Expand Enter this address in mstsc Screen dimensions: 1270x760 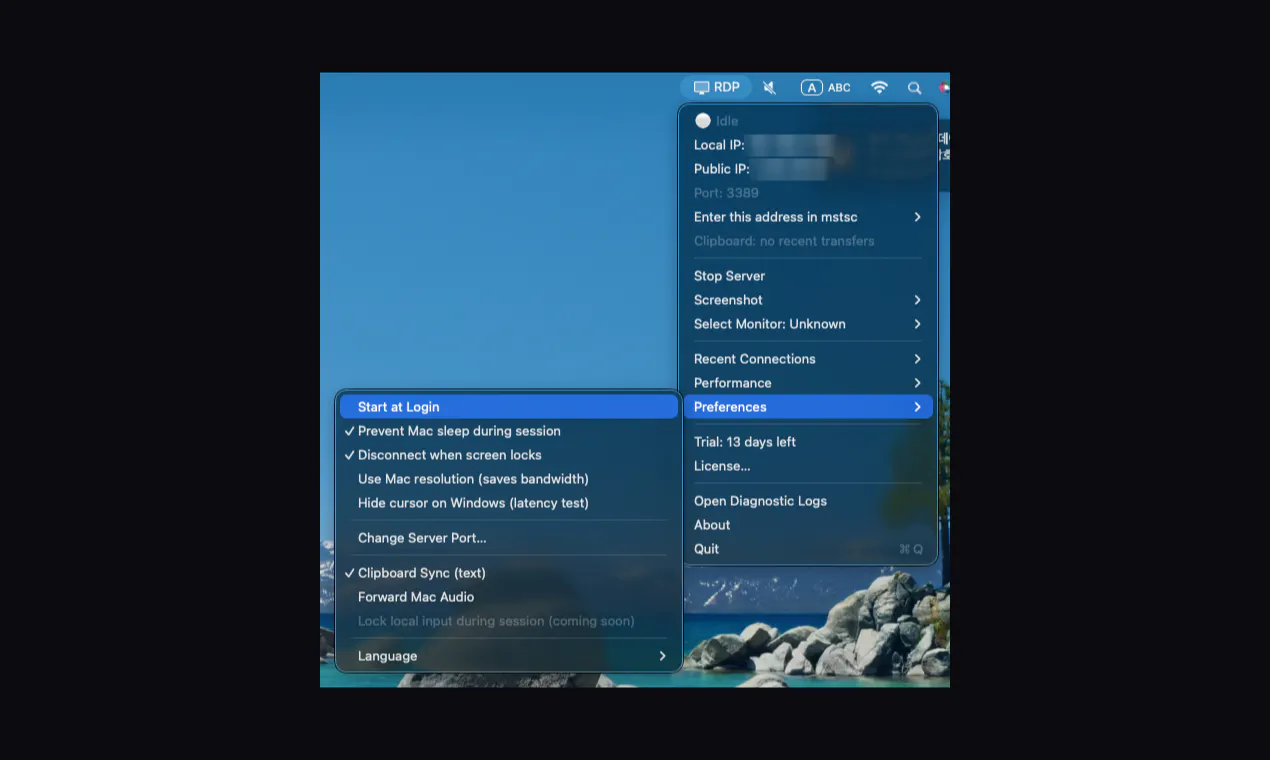(x=808, y=217)
